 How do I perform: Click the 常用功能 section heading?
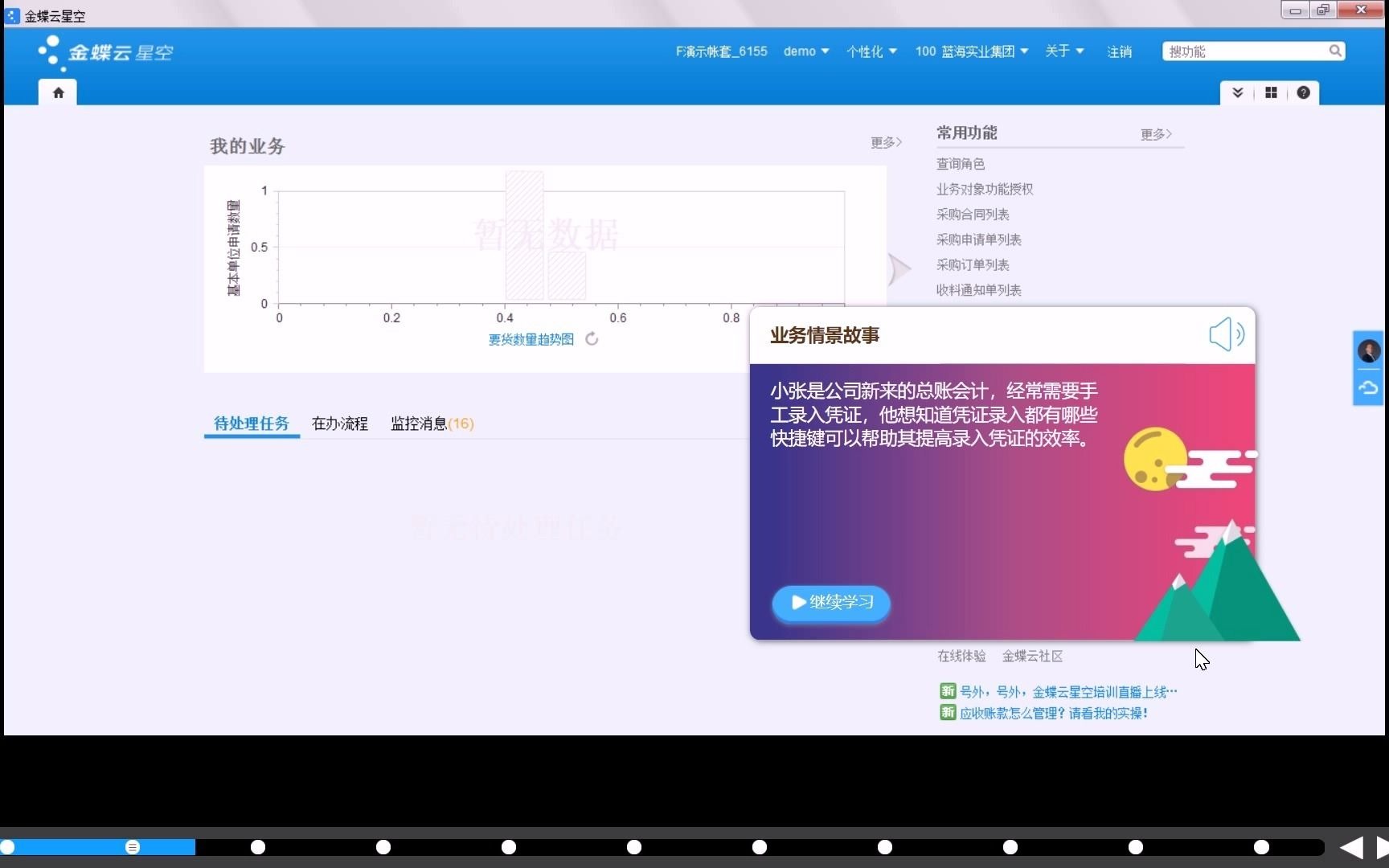(x=967, y=133)
